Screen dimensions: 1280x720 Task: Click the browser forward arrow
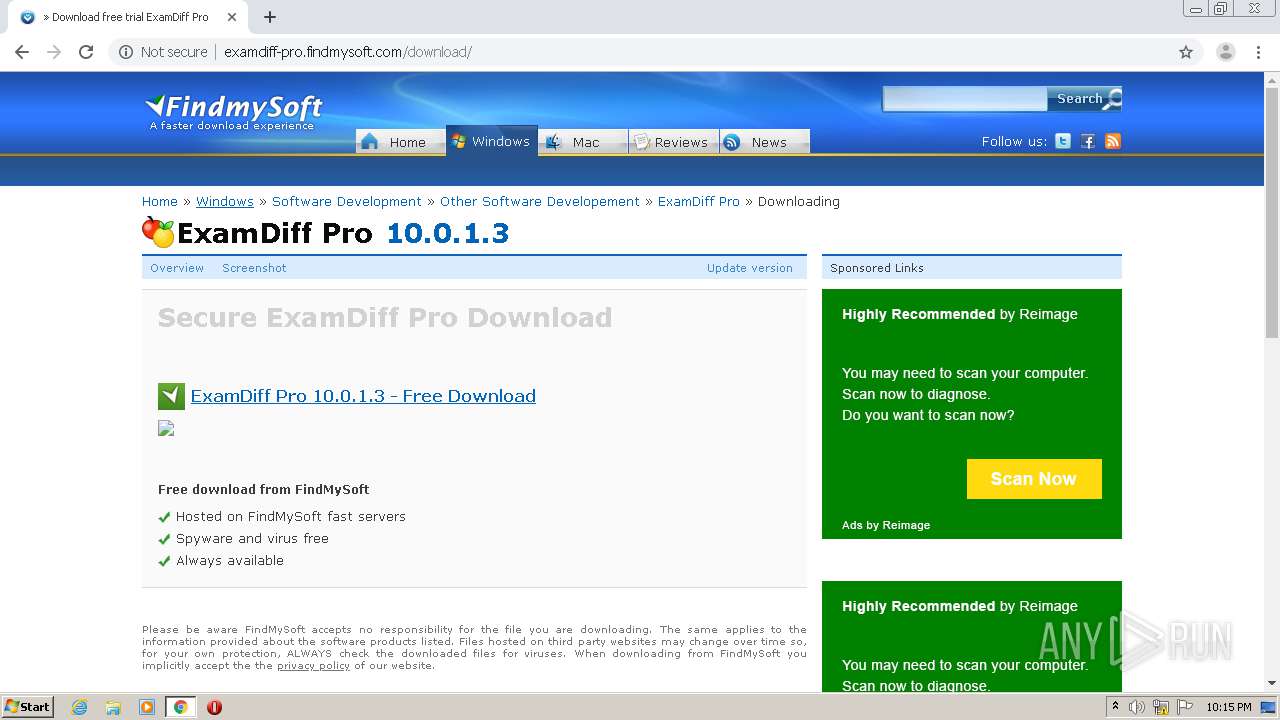tap(54, 52)
